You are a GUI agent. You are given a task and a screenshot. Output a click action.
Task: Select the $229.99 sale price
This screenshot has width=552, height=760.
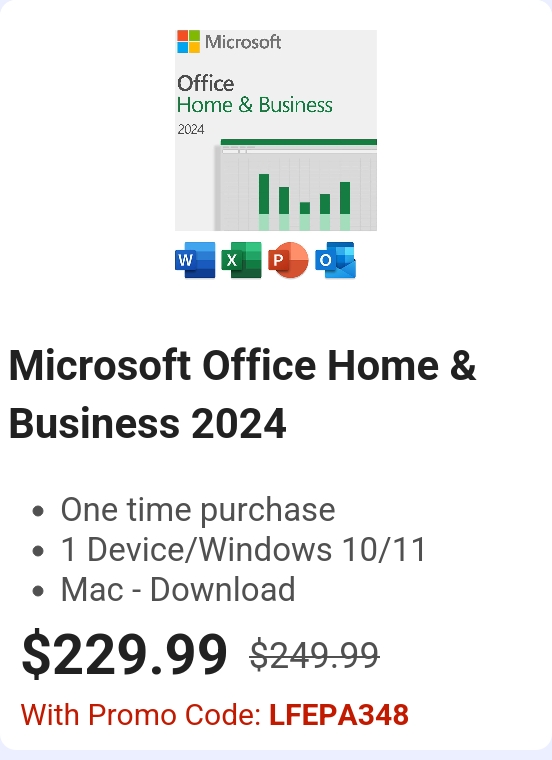point(124,654)
